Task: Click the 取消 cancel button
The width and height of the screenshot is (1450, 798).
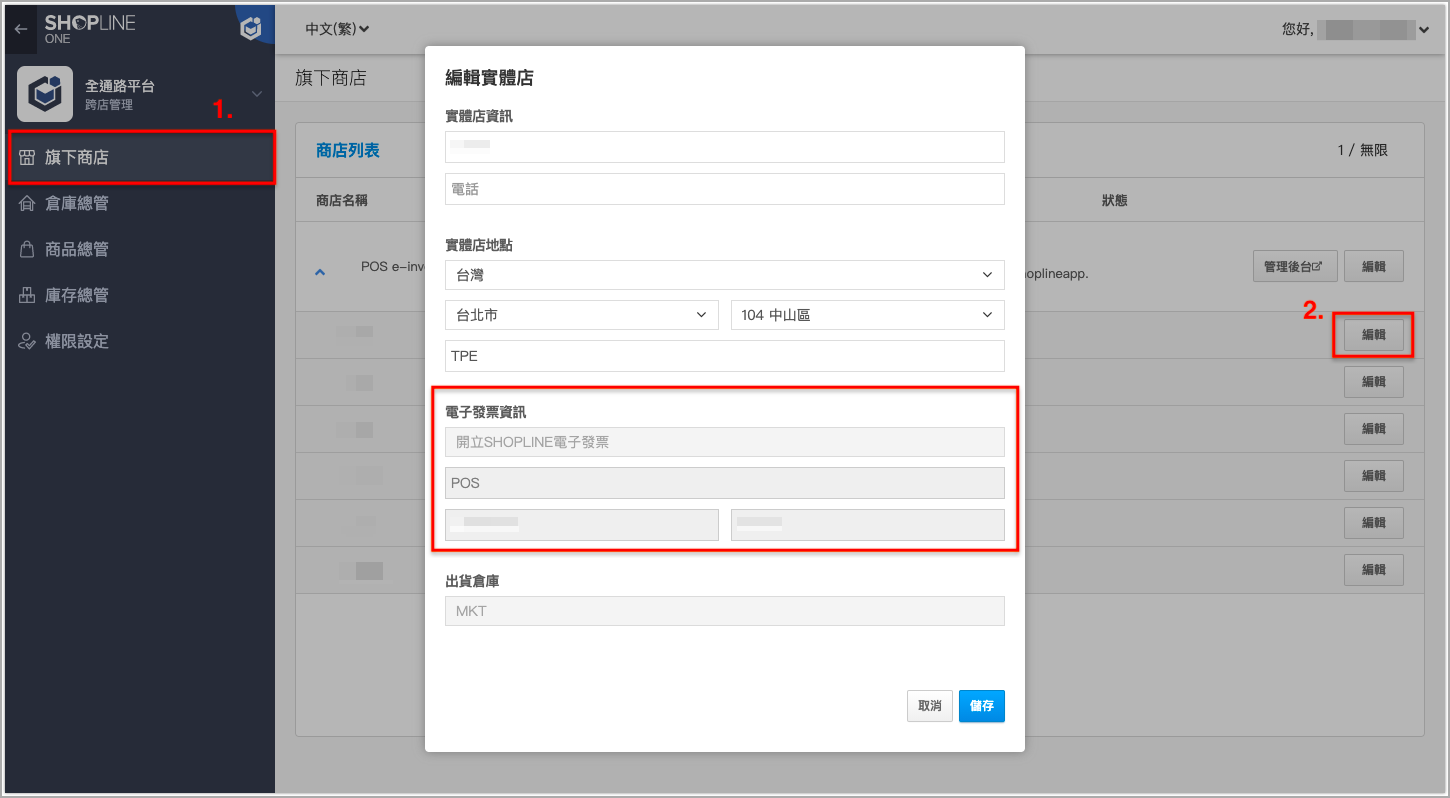Action: [930, 706]
